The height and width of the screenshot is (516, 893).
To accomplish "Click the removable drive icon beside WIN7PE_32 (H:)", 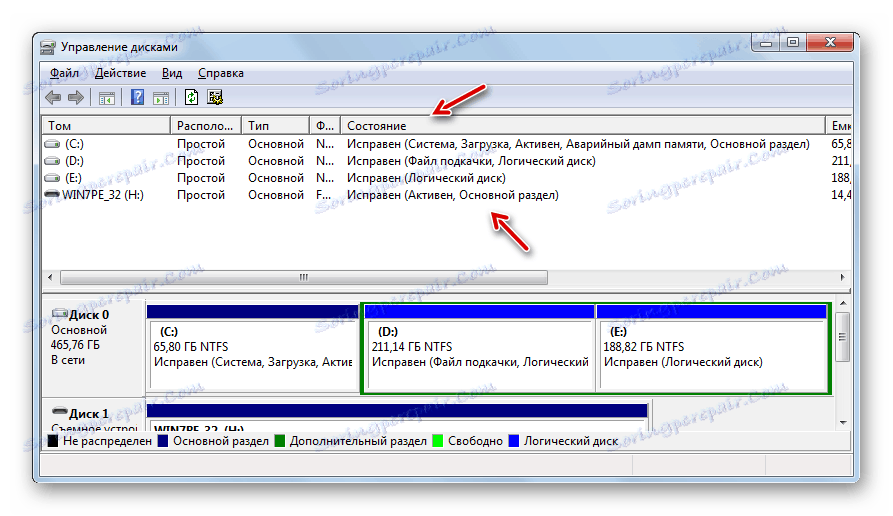I will [x=52, y=195].
